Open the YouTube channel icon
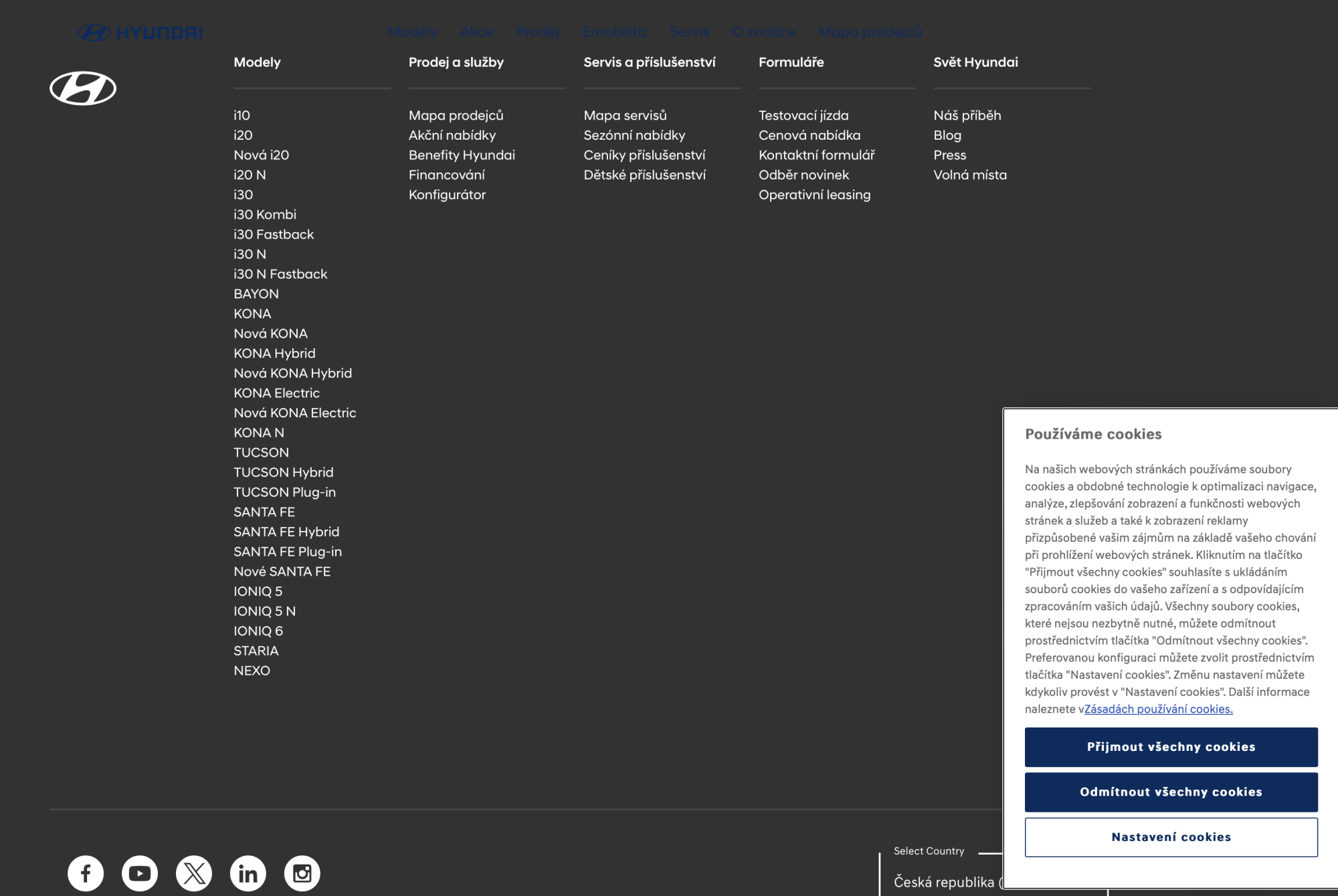 coord(139,873)
